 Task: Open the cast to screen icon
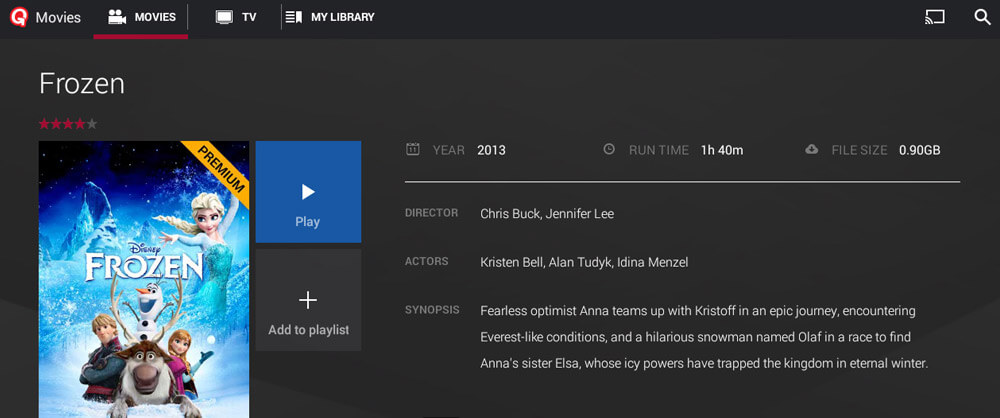pos(934,17)
